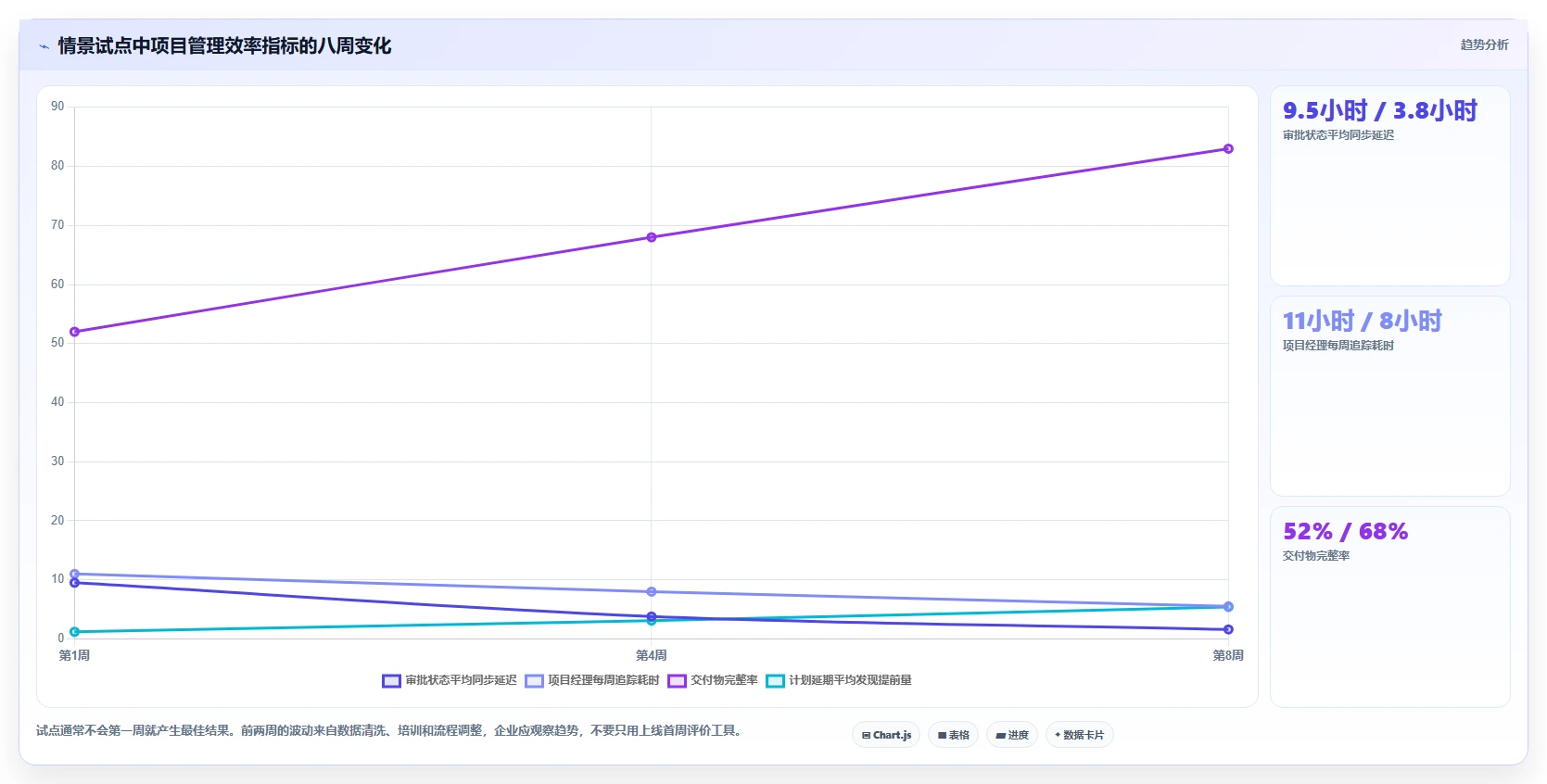Click the 9.5小时 / 3.8小时 stat value
1547x784 pixels.
click(x=1379, y=111)
